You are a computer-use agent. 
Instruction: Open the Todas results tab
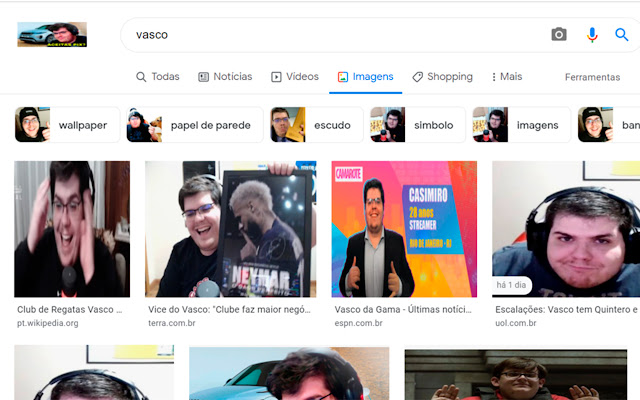point(158,77)
